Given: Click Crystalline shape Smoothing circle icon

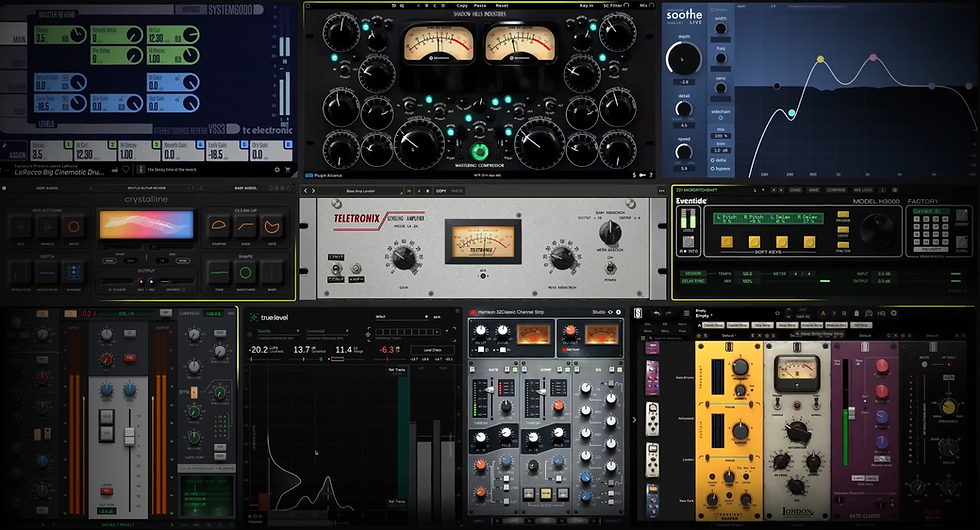Looking at the screenshot, I should [245, 272].
